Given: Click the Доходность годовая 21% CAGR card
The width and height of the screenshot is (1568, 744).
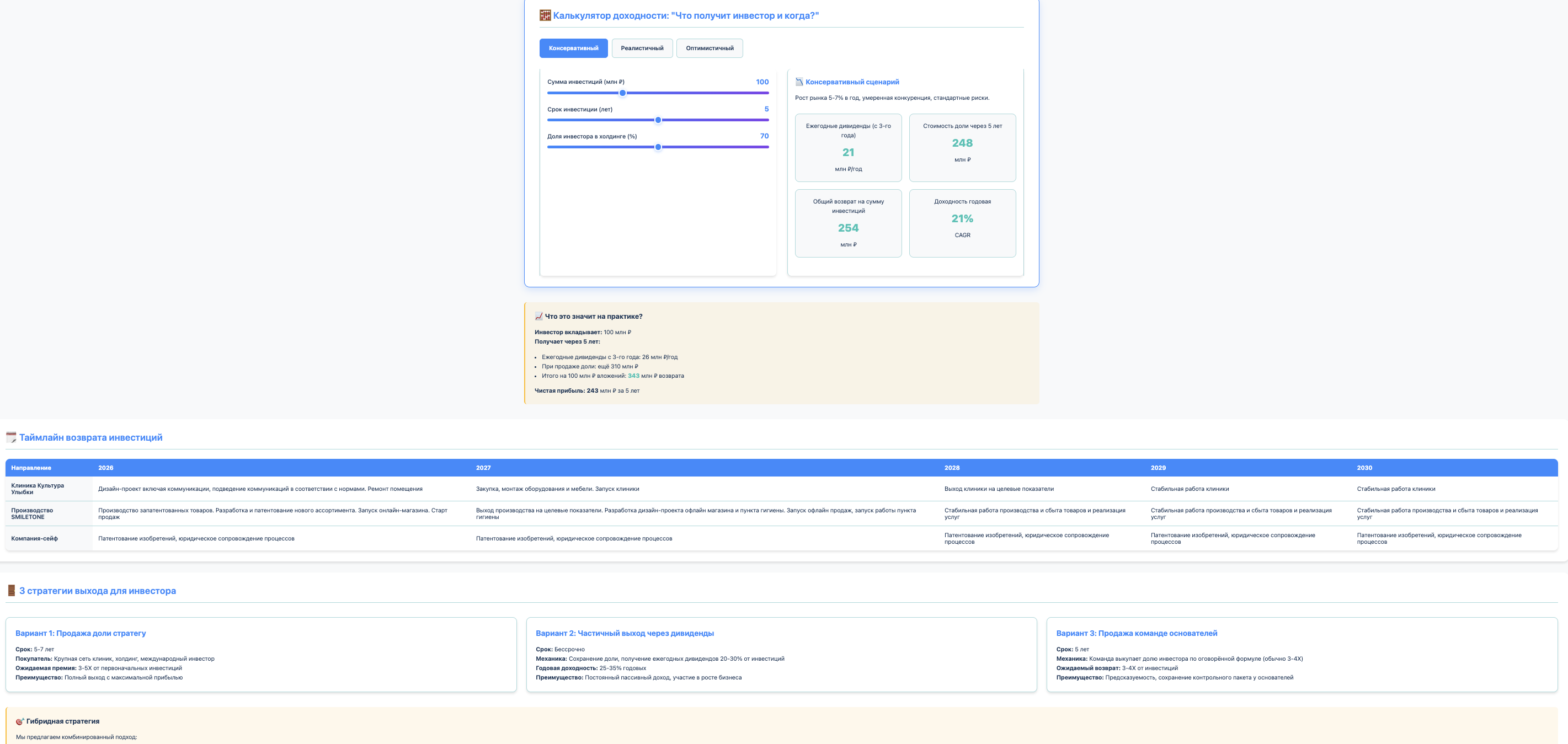Looking at the screenshot, I should tap(962, 223).
